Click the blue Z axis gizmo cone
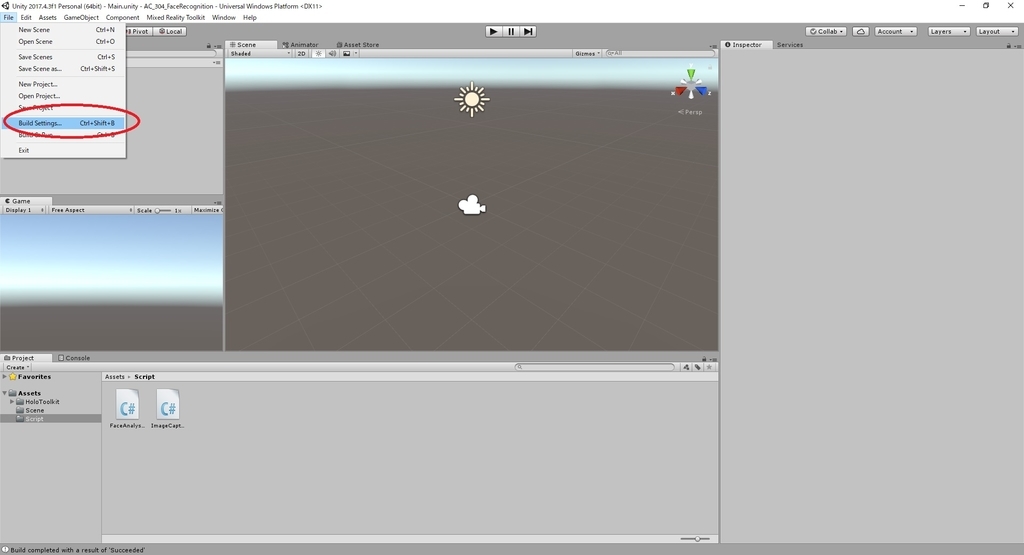This screenshot has height=555, width=1024. [701, 92]
